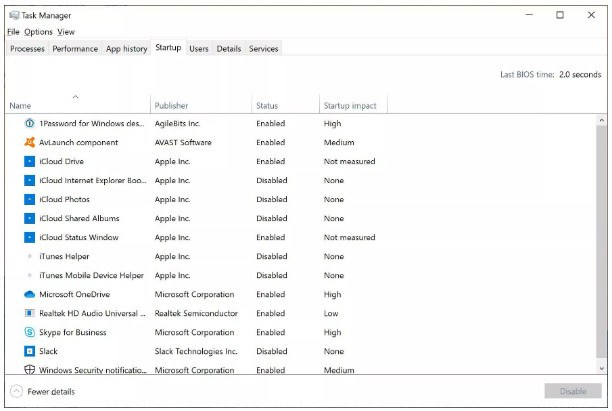
Task: Click the Task Manager title bar icon
Action: pos(14,15)
